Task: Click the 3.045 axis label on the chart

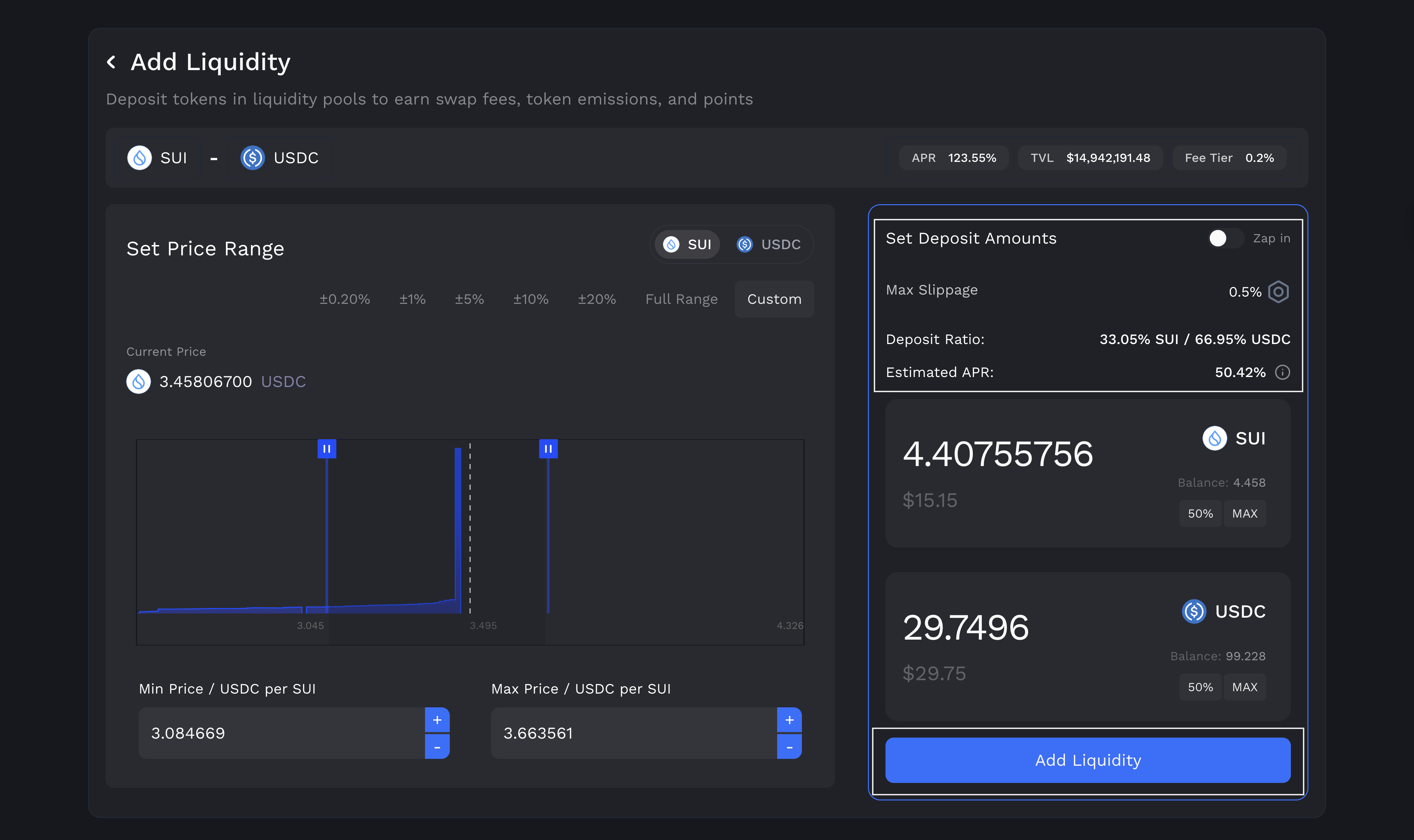Action: coord(310,626)
